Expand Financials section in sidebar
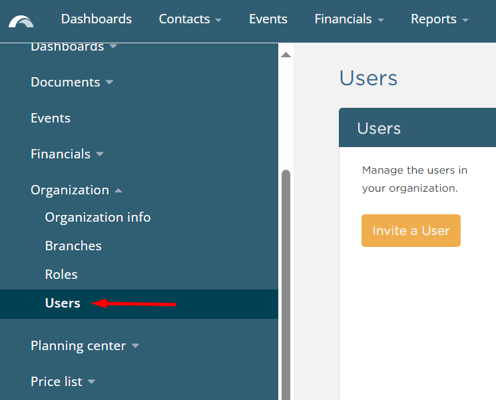 [x=67, y=154]
